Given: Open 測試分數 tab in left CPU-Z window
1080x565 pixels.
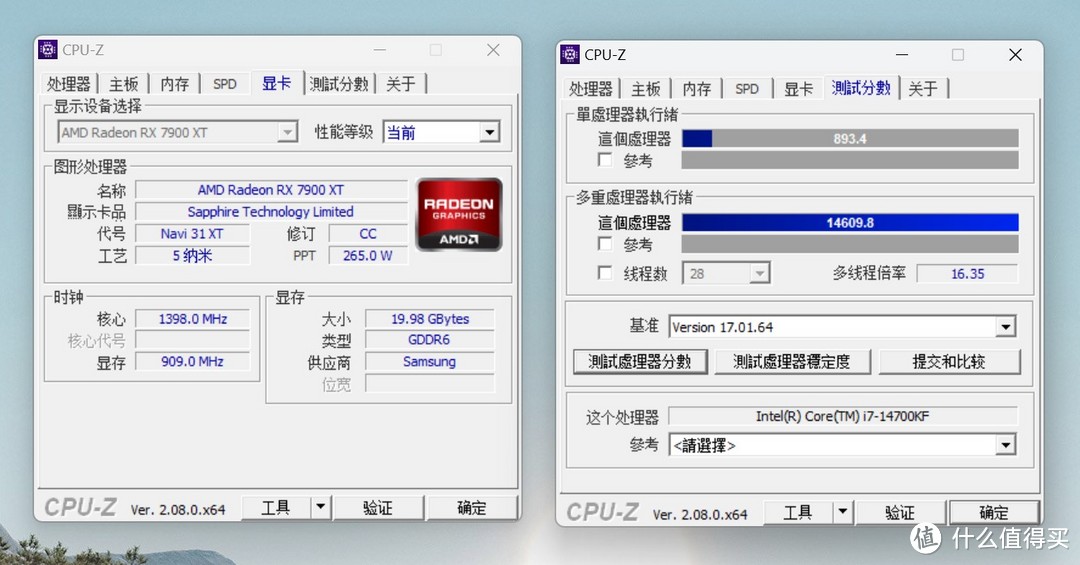Looking at the screenshot, I should tap(339, 84).
